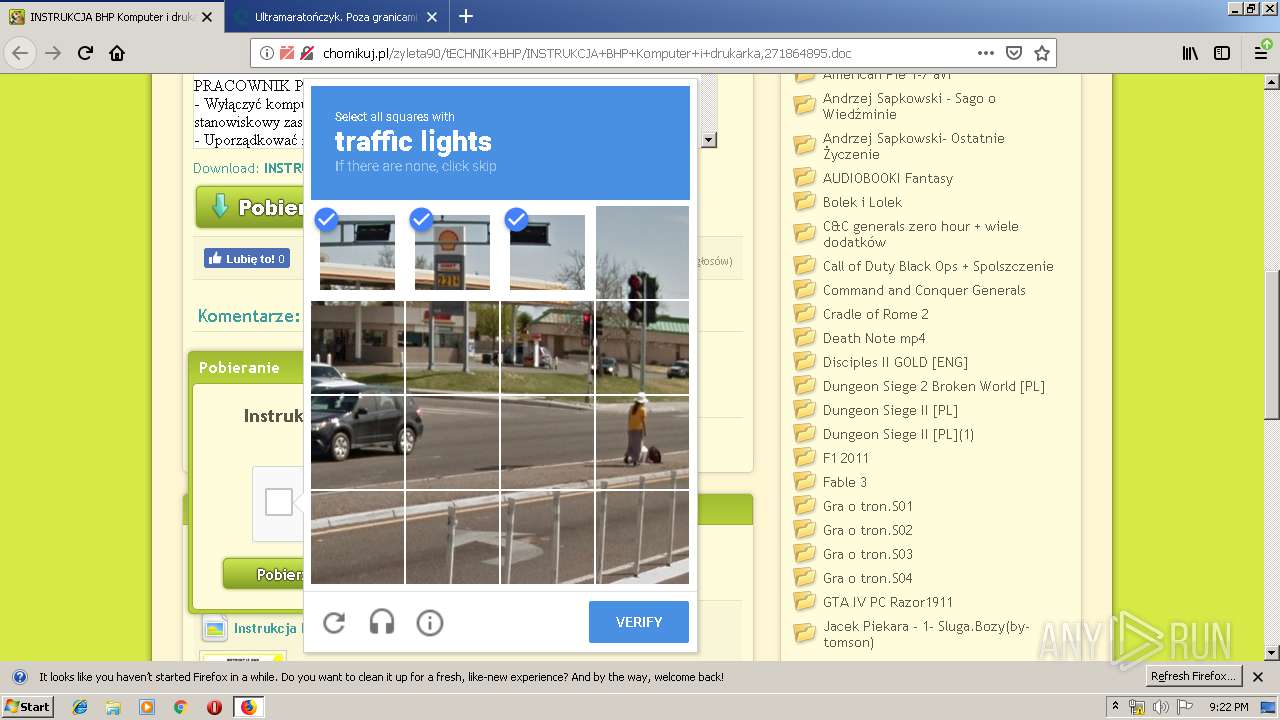Click page vertical scrollbar thumb
The width and height of the screenshot is (1280, 720).
pos(1272,345)
